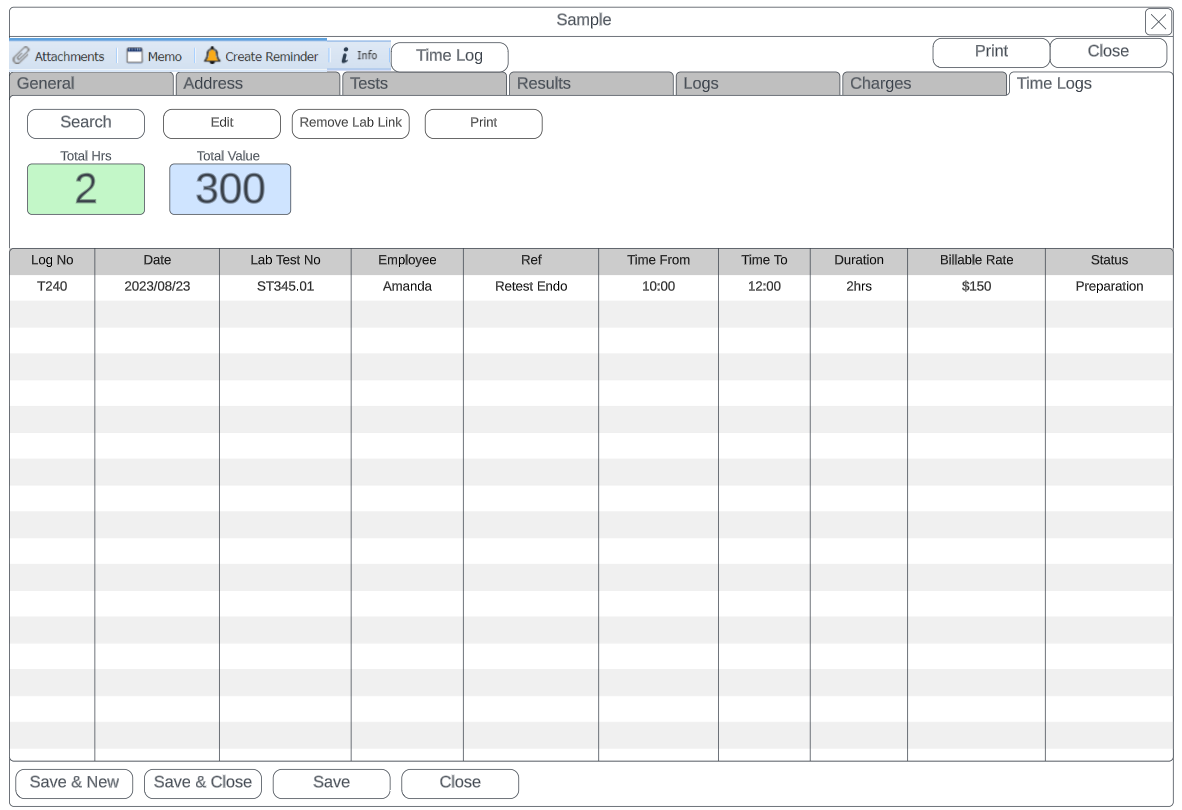Screen dimensions: 1182x810
Task: Click the top right Print button
Action: [991, 52]
